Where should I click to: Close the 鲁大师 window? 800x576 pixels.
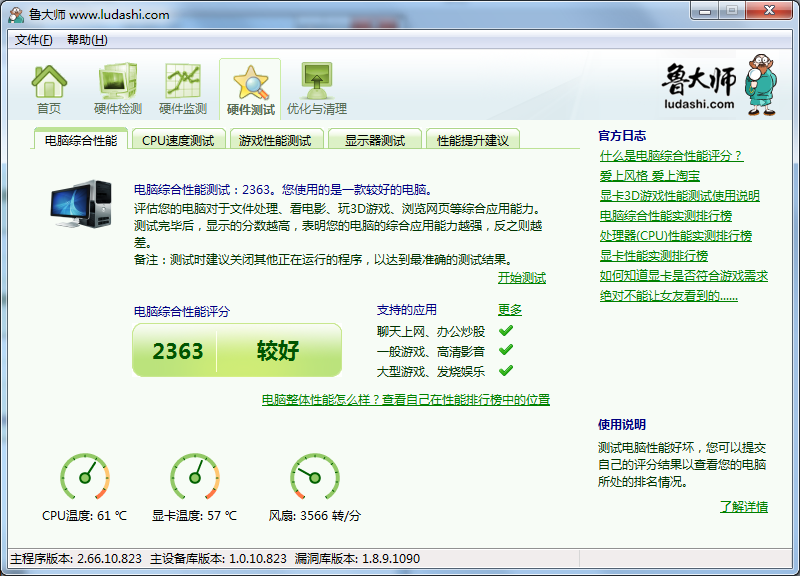coord(770,10)
